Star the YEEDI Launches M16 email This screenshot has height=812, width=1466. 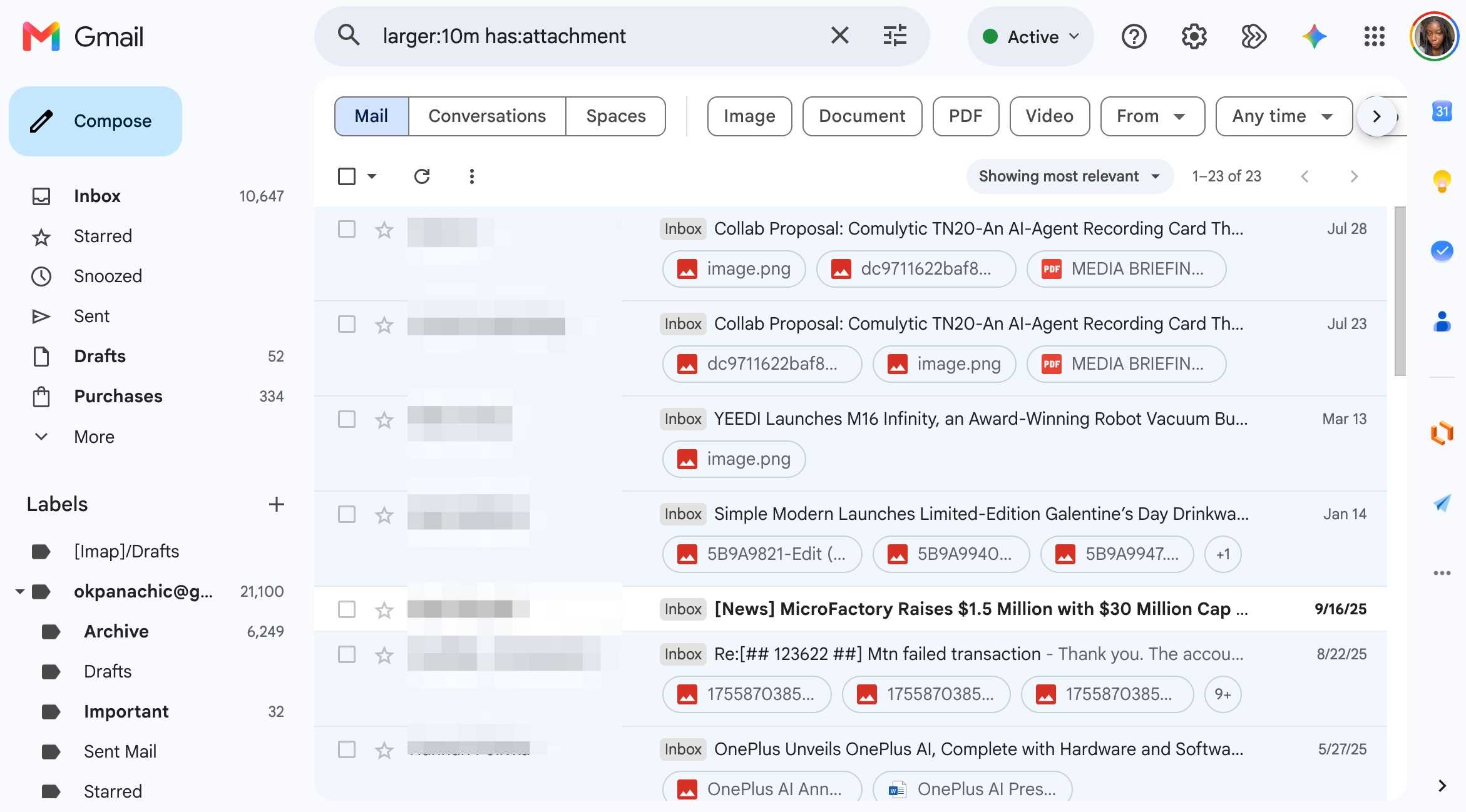tap(384, 419)
